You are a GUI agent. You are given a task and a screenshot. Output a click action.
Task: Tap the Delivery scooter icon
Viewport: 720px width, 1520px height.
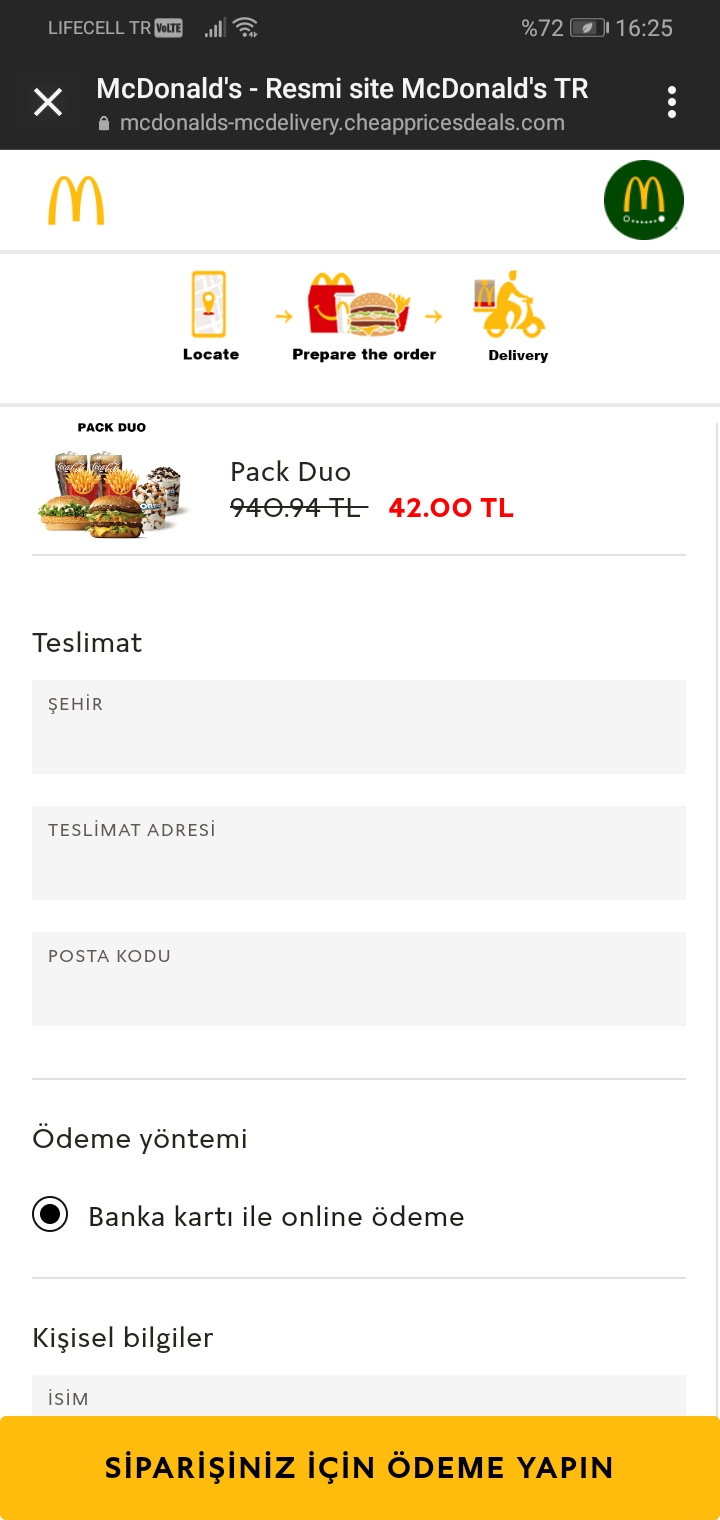coord(510,304)
